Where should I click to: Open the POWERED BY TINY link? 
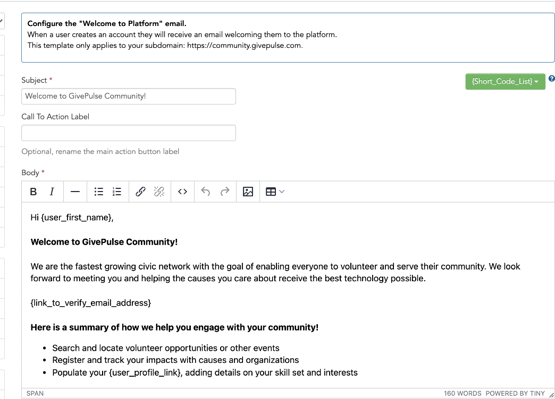tap(515, 393)
